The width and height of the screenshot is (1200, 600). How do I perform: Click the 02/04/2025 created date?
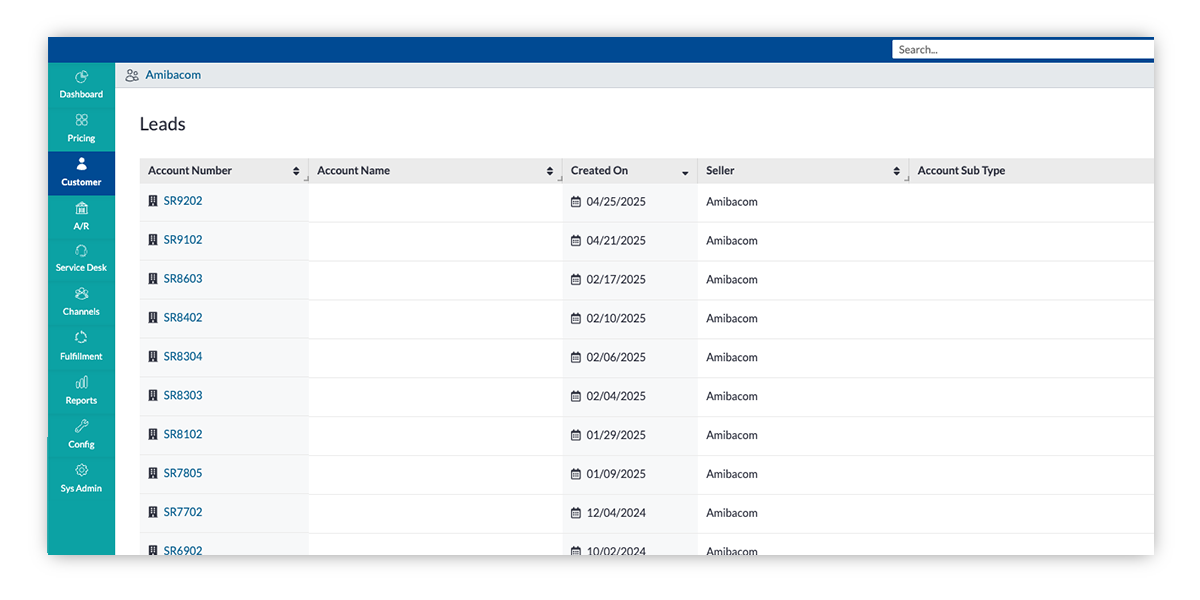[616, 397]
